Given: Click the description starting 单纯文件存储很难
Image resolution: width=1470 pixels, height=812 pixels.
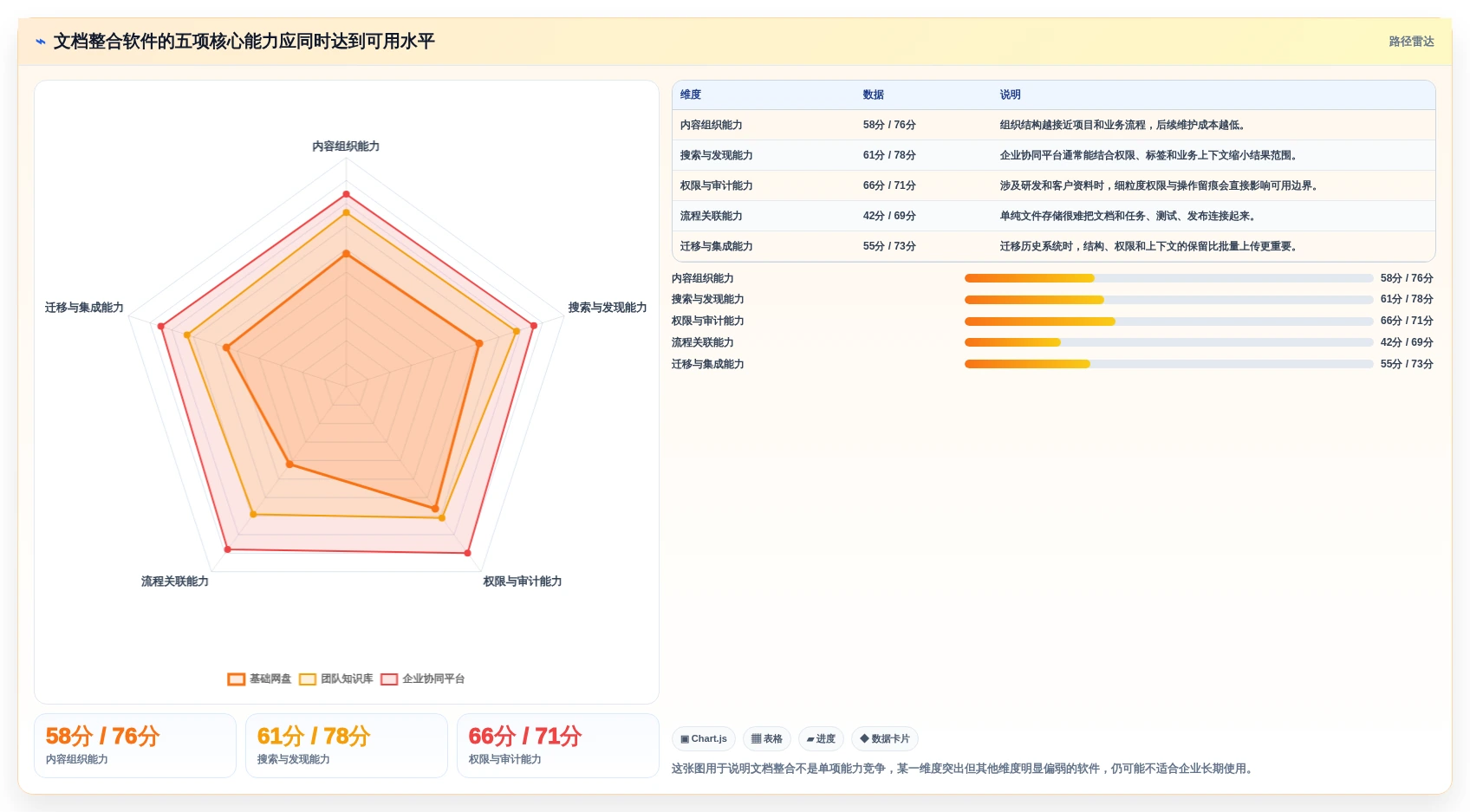Looking at the screenshot, I should (1130, 217).
